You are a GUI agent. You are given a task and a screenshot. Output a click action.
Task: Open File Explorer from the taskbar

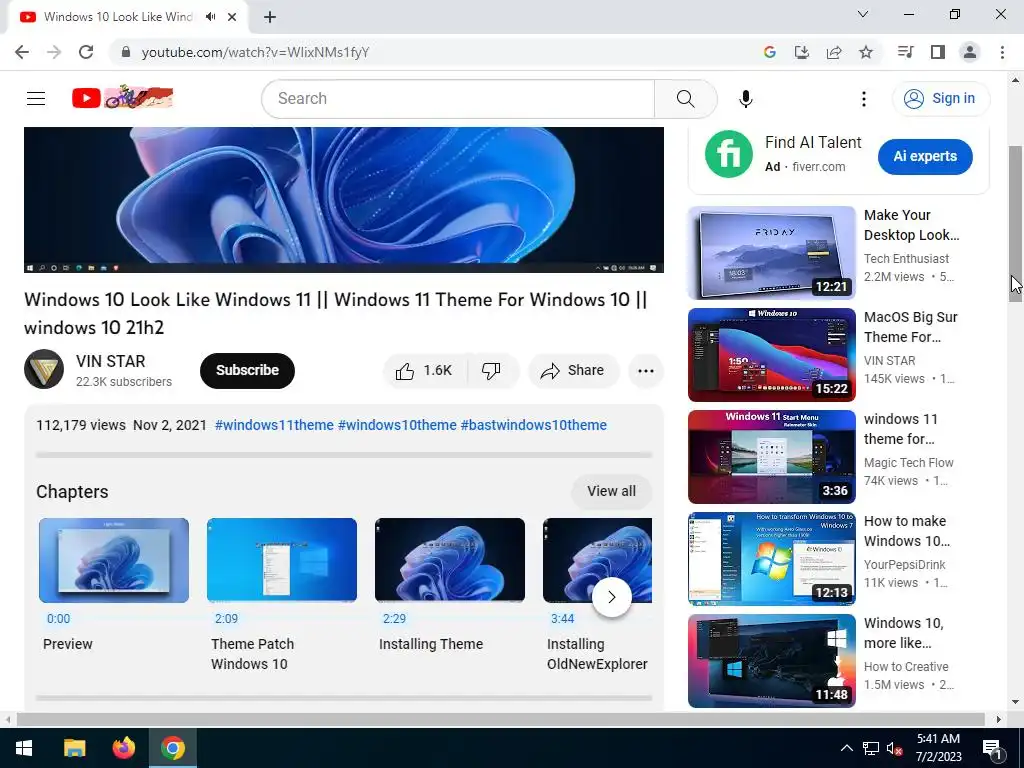(74, 748)
